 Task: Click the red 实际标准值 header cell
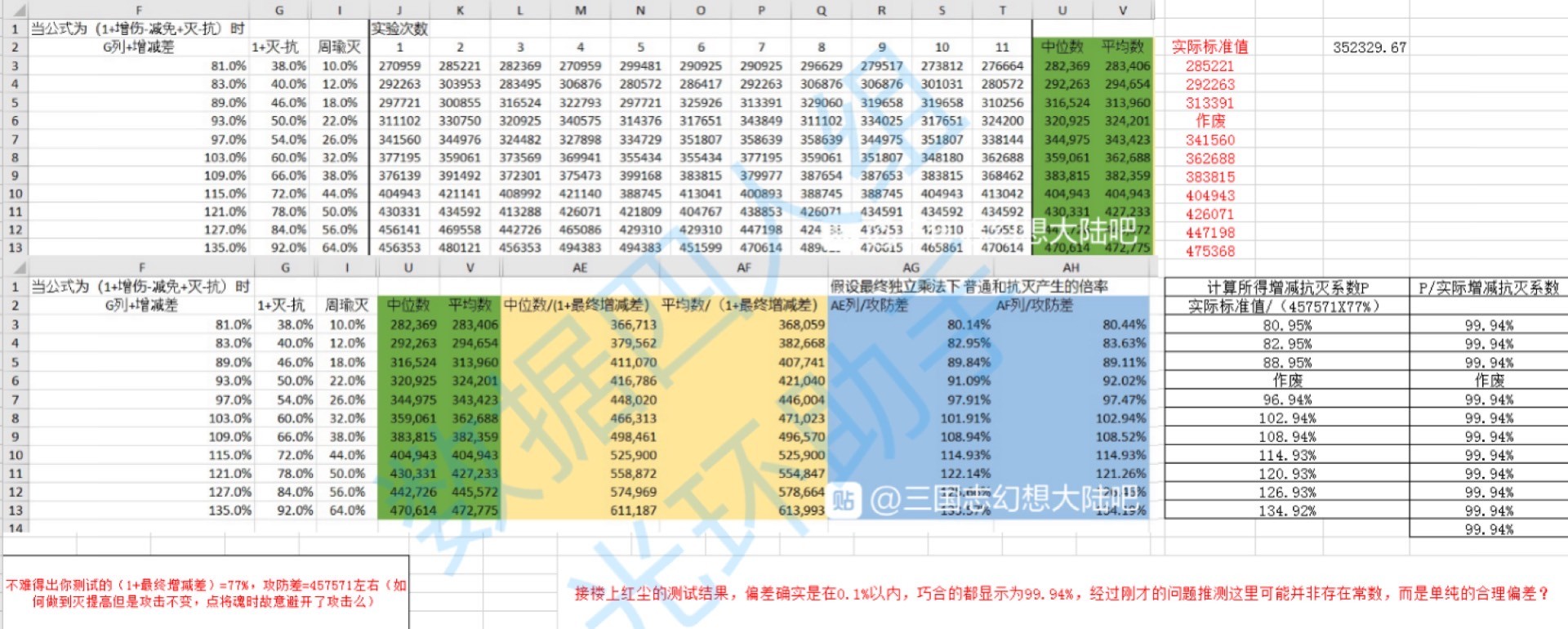point(1209,47)
